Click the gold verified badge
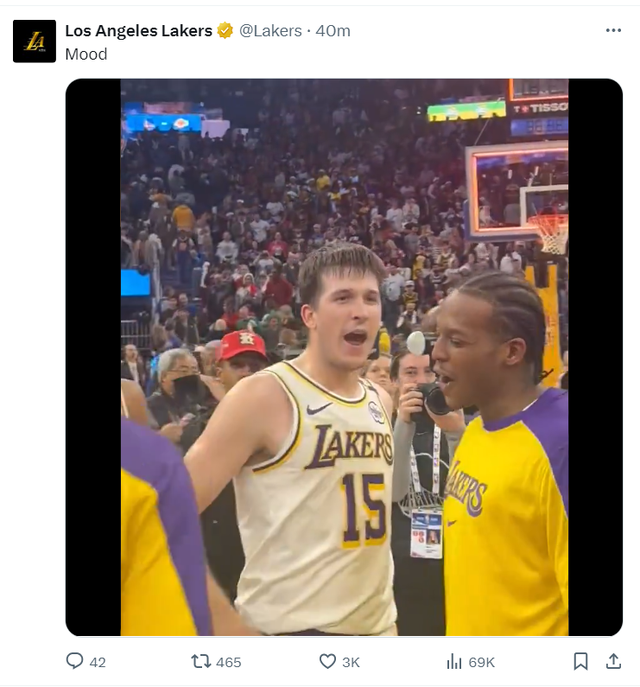This screenshot has height=687, width=640. tap(227, 31)
